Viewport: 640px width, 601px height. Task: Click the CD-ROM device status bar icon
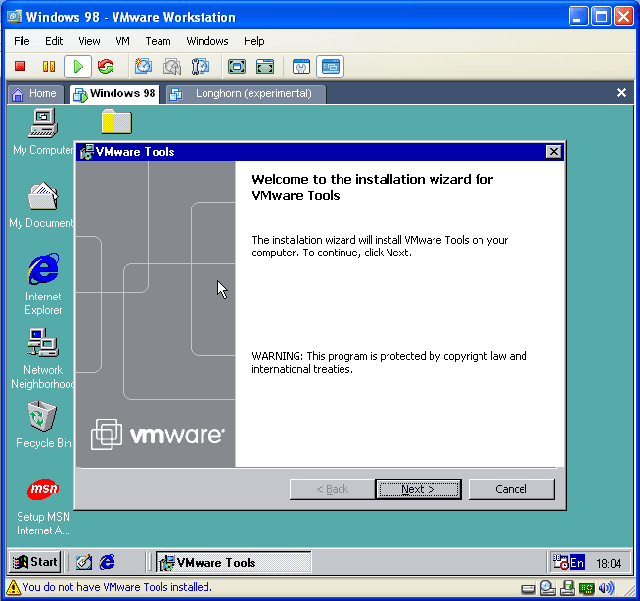(x=547, y=588)
